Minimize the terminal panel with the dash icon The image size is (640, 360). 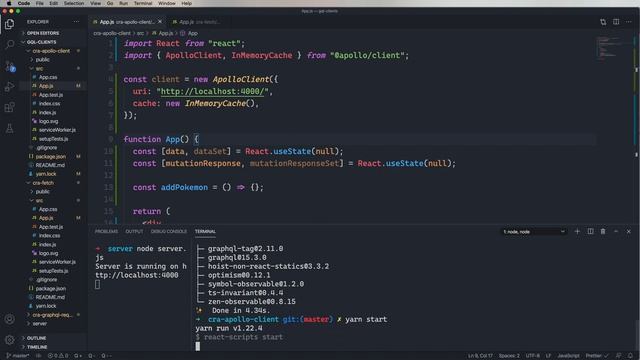pos(616,231)
